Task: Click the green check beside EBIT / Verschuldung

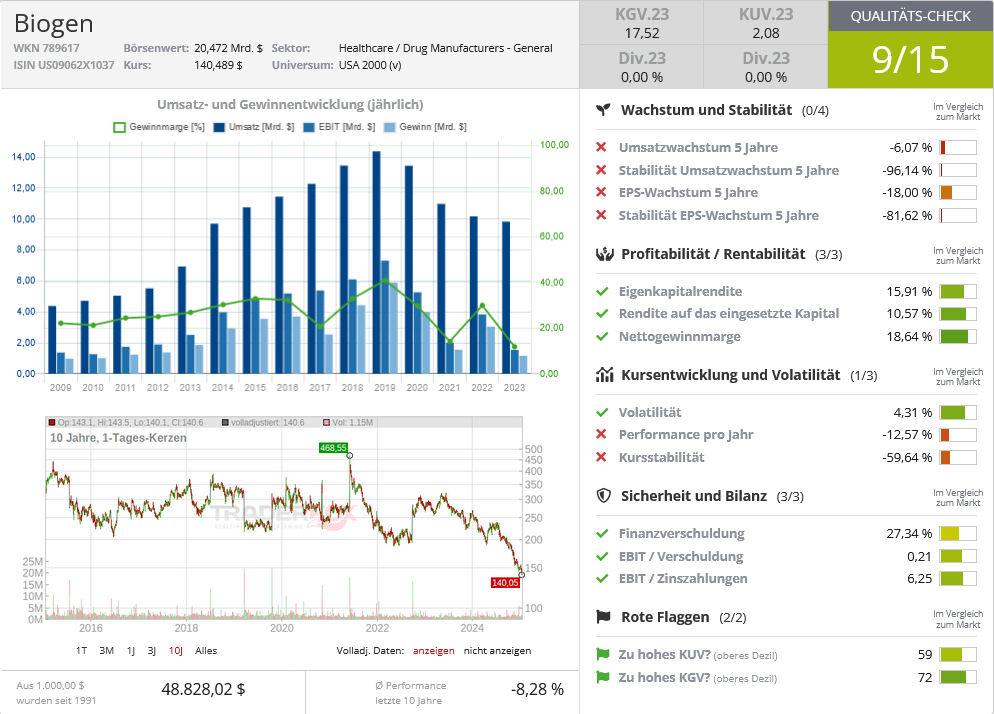Action: pos(602,557)
